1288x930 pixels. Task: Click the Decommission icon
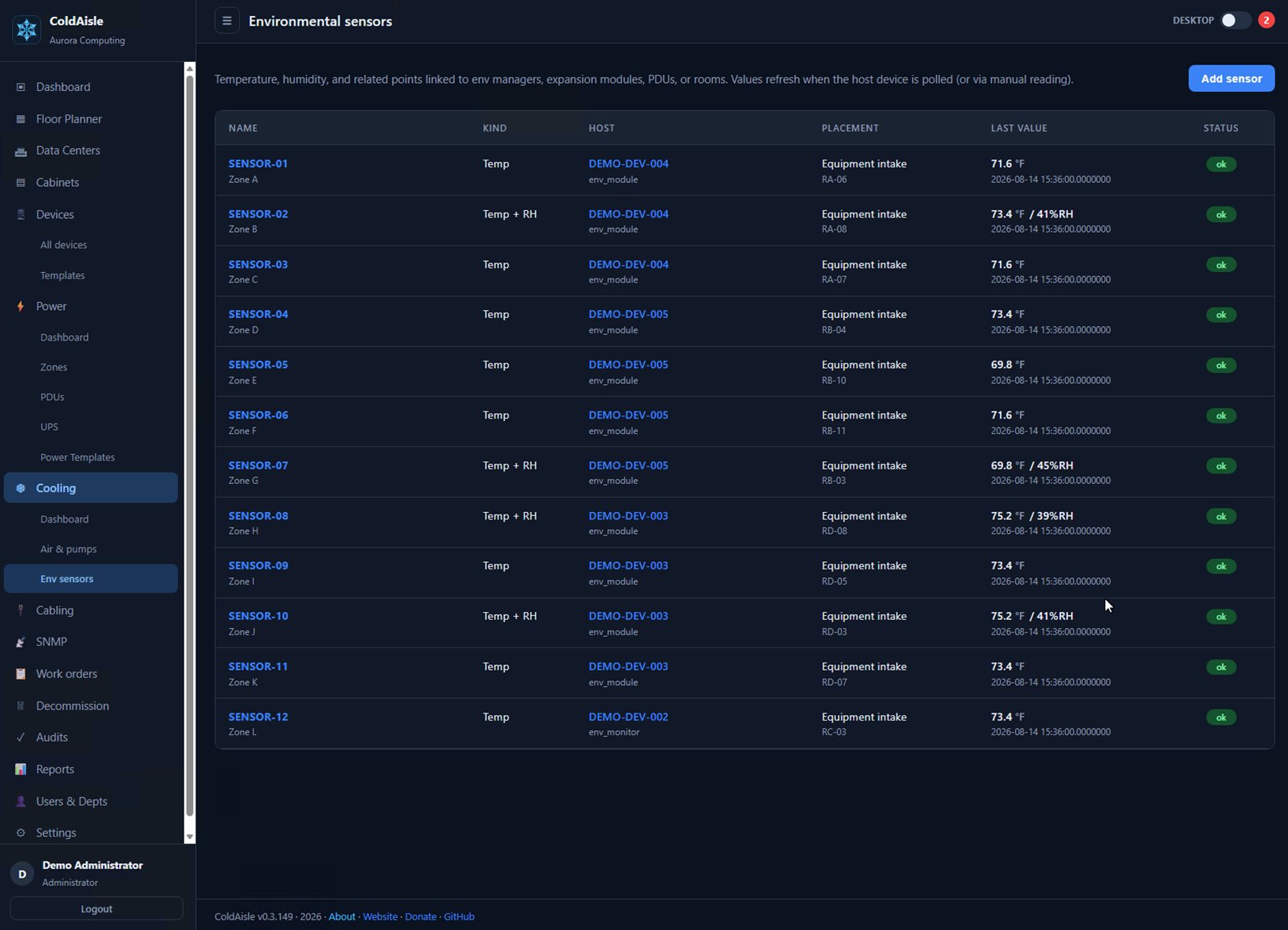point(21,706)
